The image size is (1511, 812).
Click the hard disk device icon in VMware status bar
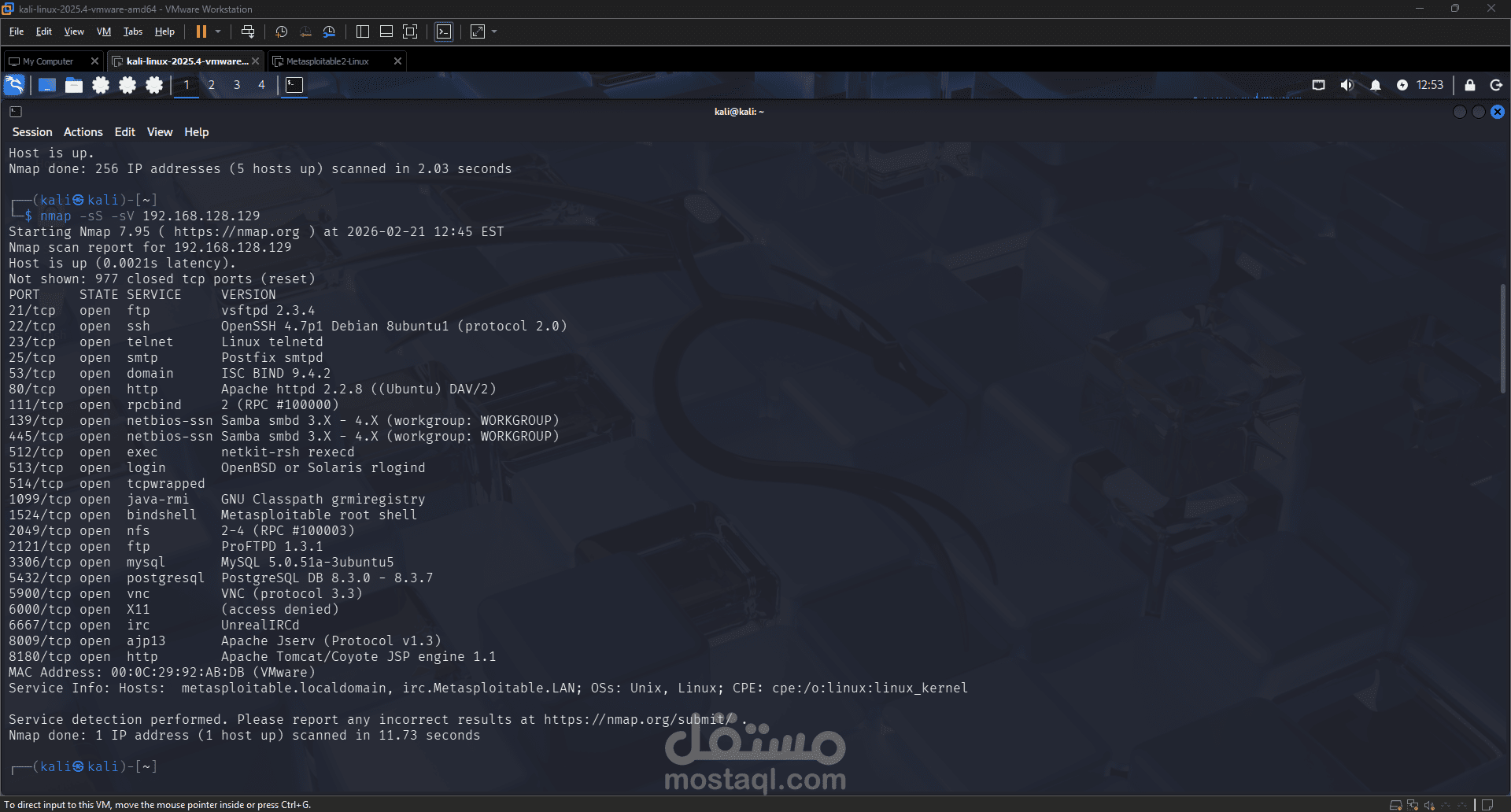click(x=1395, y=805)
